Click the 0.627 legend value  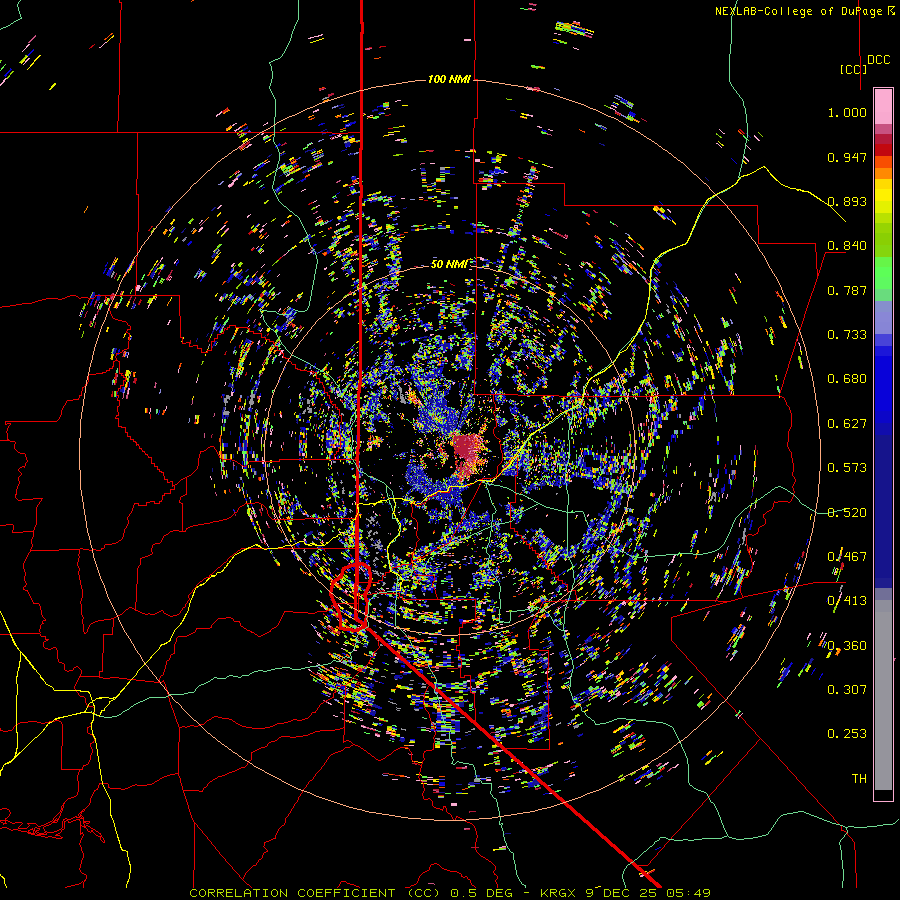click(847, 424)
